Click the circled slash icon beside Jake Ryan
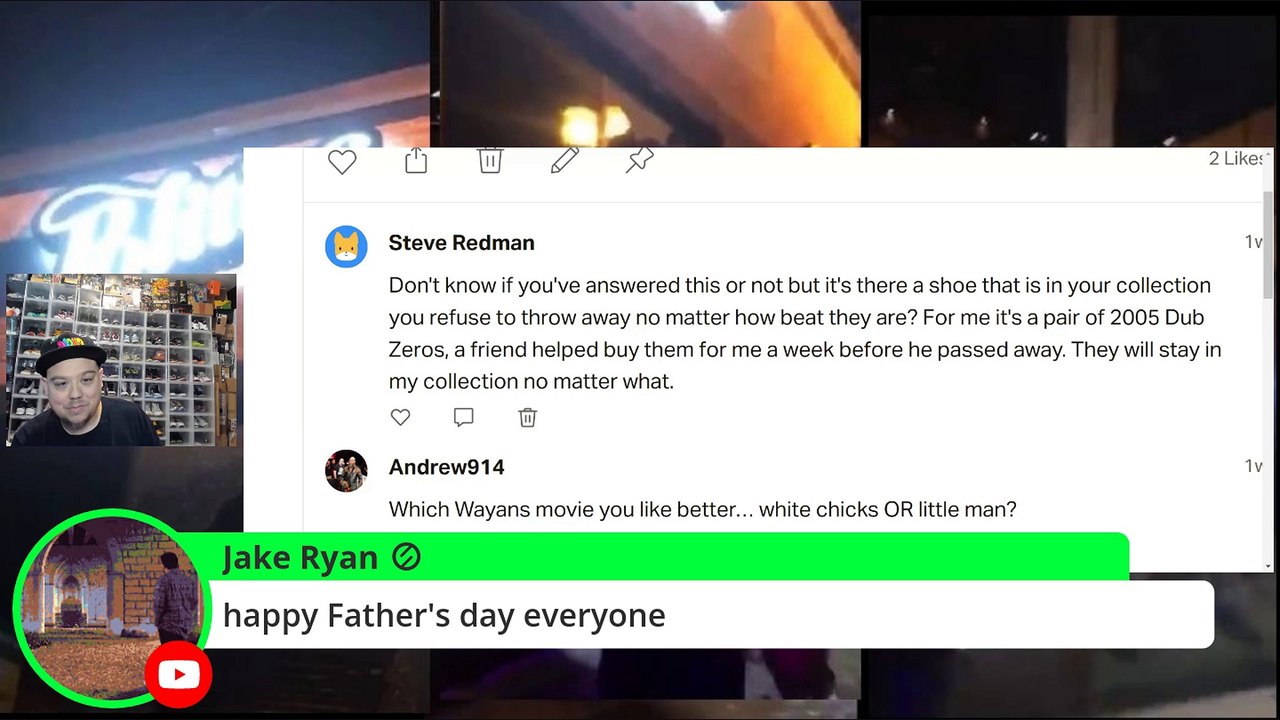Viewport: 1280px width, 720px height. (406, 557)
